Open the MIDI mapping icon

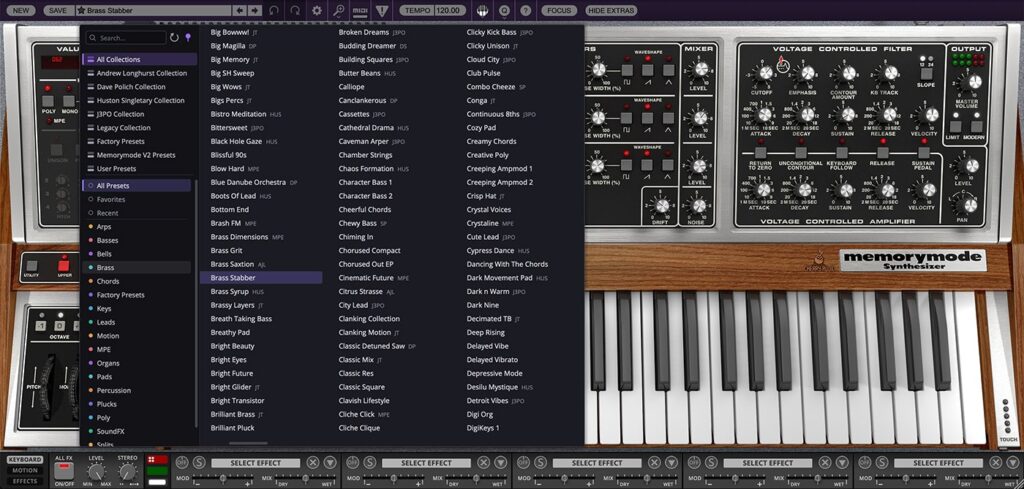point(360,10)
